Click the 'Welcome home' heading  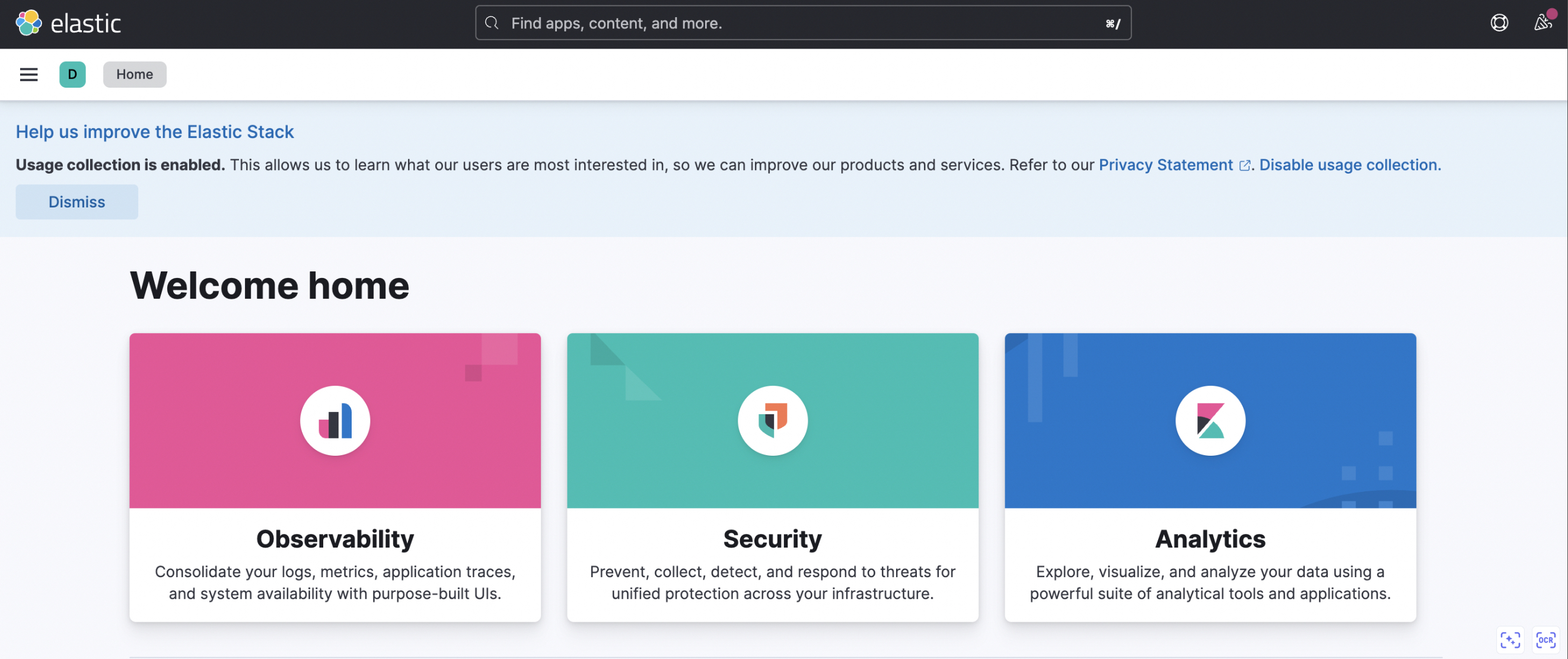pos(270,286)
